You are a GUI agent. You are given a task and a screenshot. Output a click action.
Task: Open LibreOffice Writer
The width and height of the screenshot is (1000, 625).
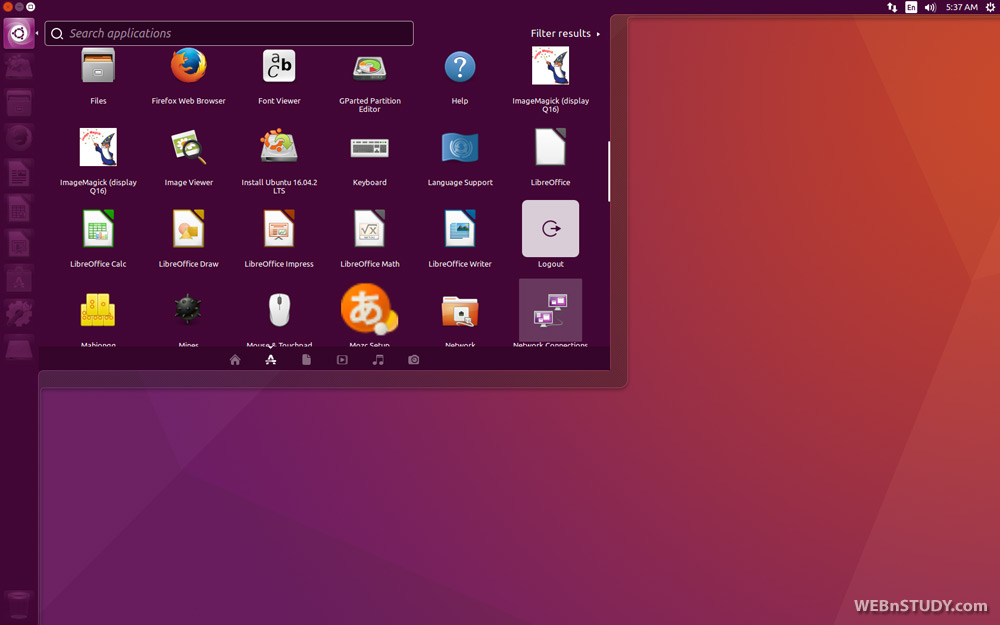[x=460, y=229]
